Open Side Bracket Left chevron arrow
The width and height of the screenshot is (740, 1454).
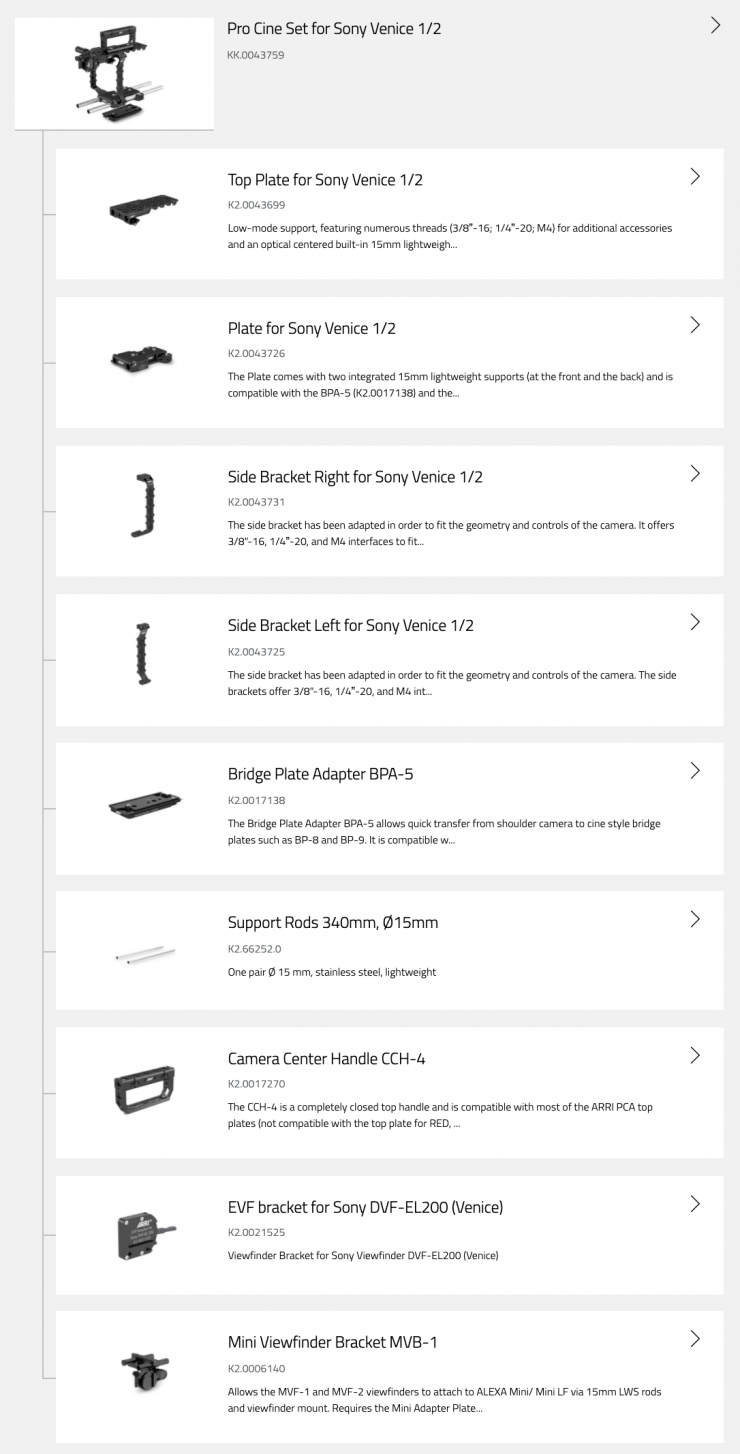coord(695,622)
